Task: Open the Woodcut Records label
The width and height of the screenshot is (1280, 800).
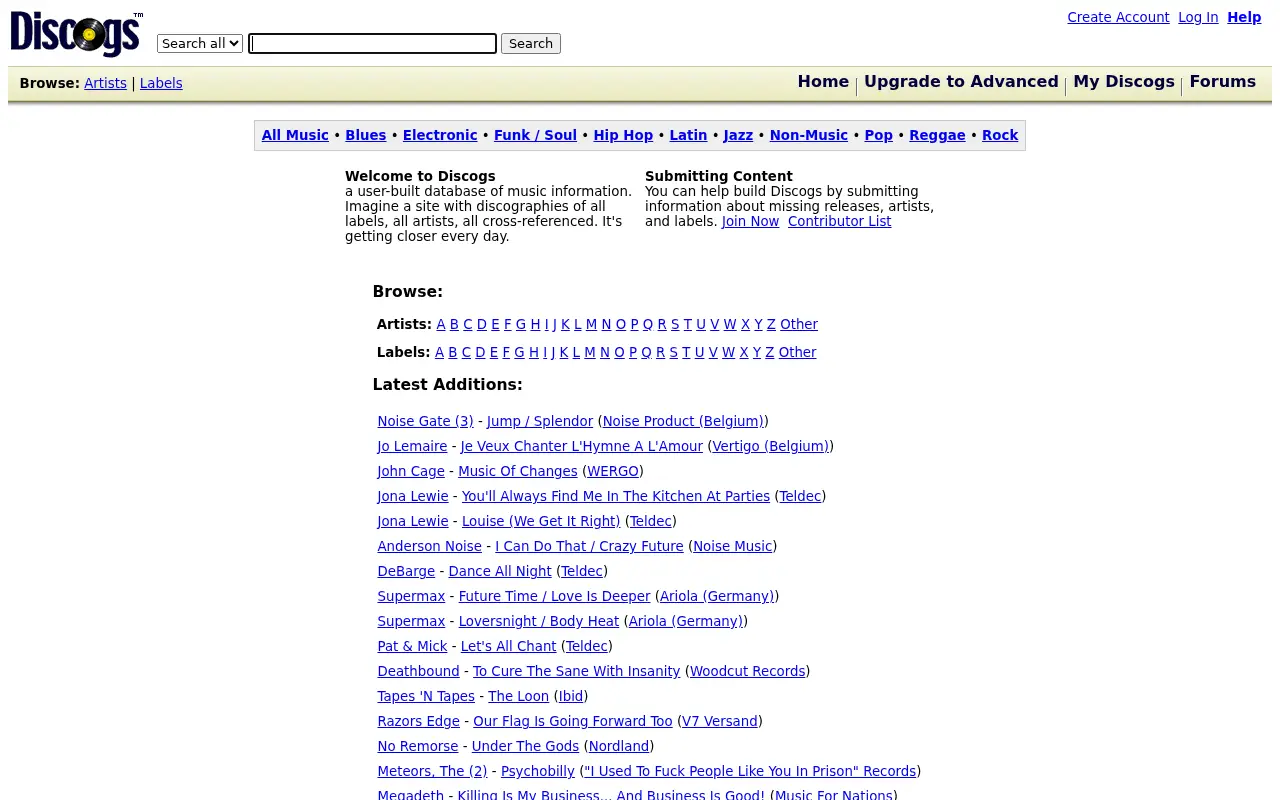Action: [747, 671]
